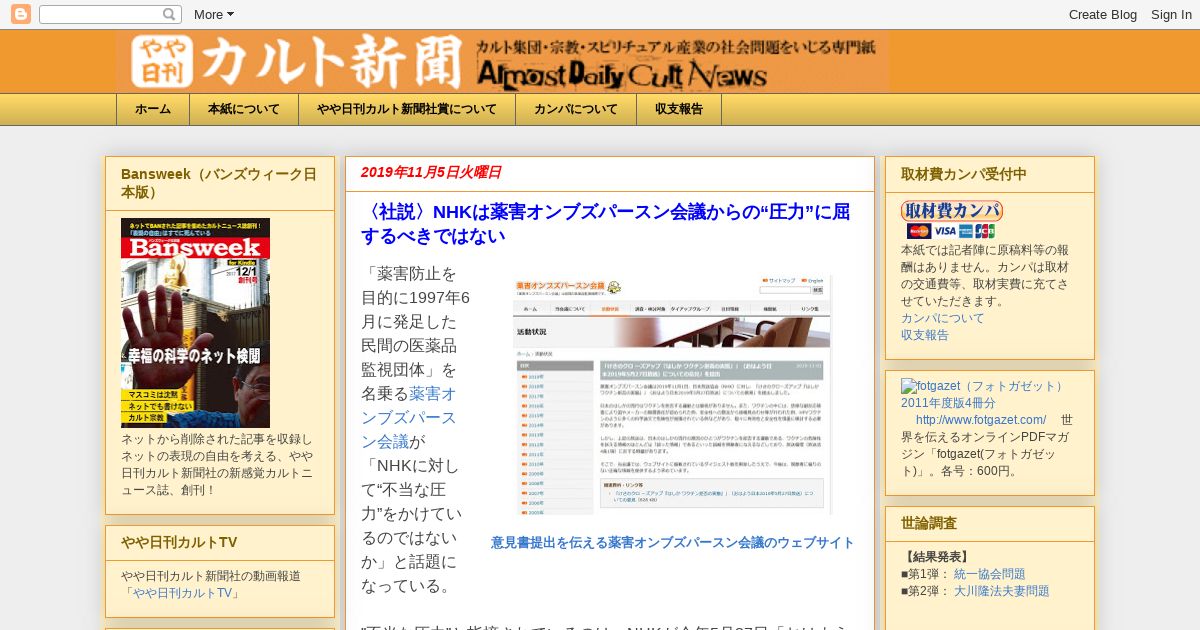Open the カンパについて menu tab
This screenshot has height=630, width=1200.
pos(576,110)
